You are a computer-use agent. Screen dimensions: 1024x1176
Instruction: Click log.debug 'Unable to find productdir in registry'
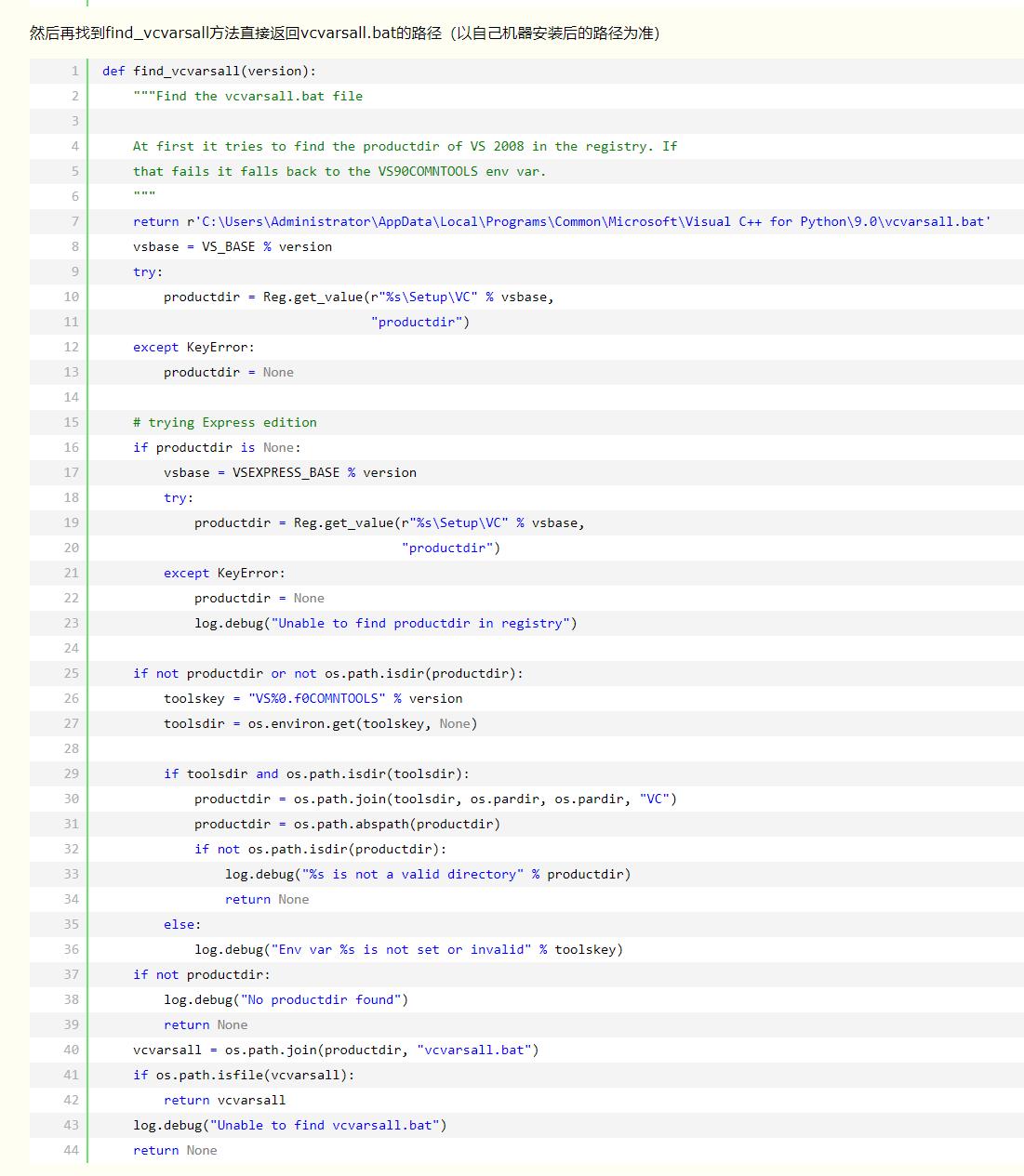[386, 623]
